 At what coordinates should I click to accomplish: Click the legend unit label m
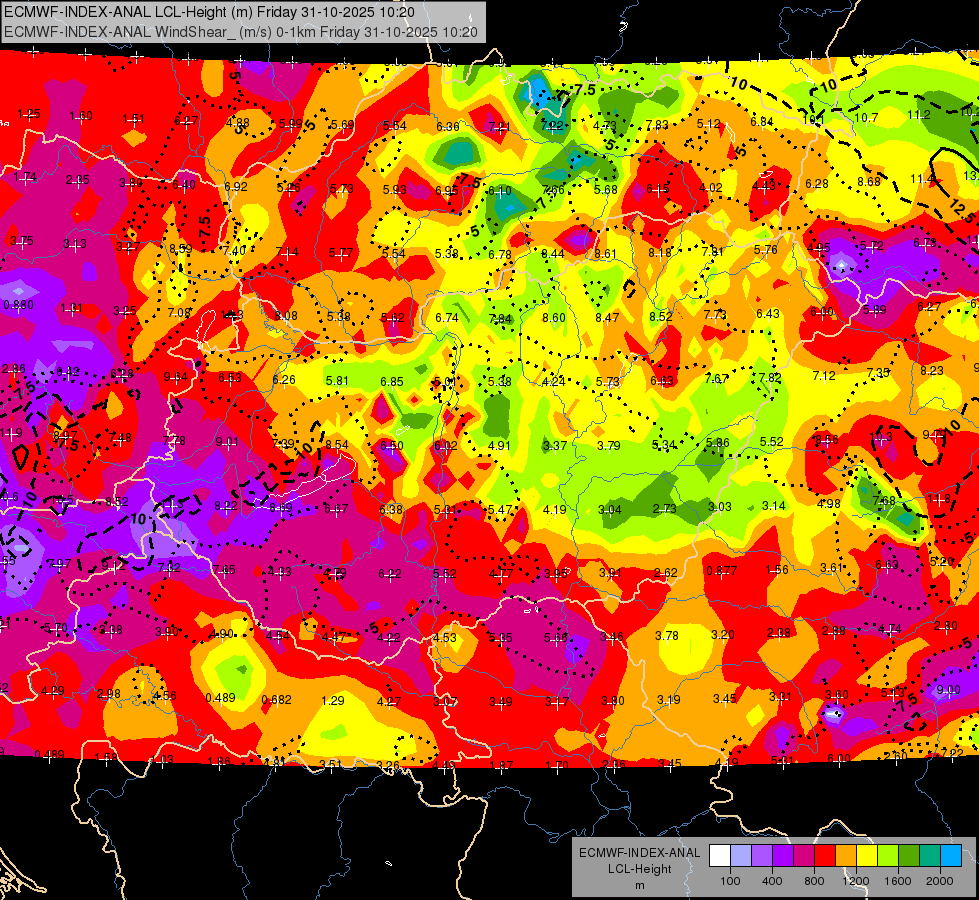(639, 885)
